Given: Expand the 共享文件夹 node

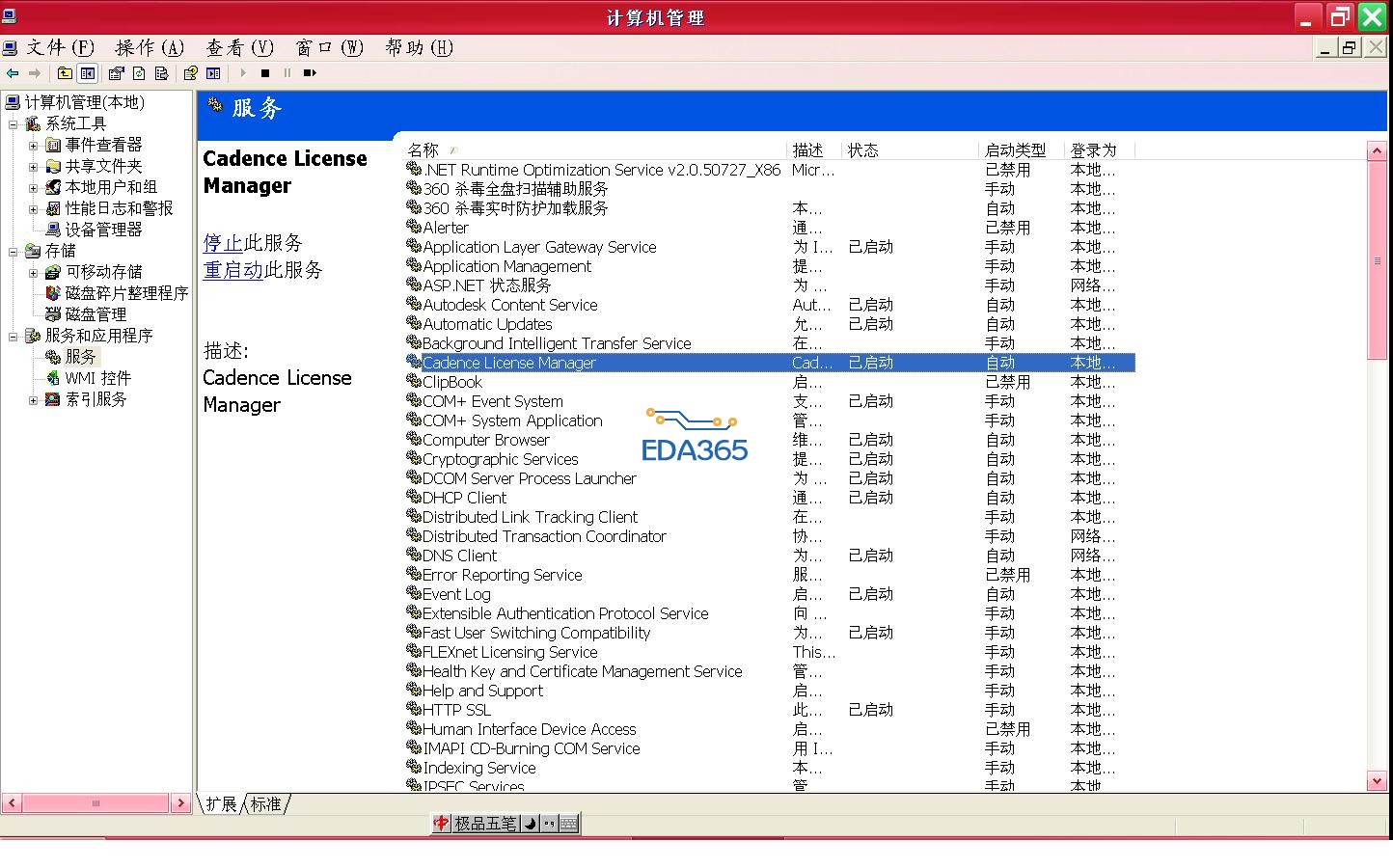Looking at the screenshot, I should click(x=34, y=167).
